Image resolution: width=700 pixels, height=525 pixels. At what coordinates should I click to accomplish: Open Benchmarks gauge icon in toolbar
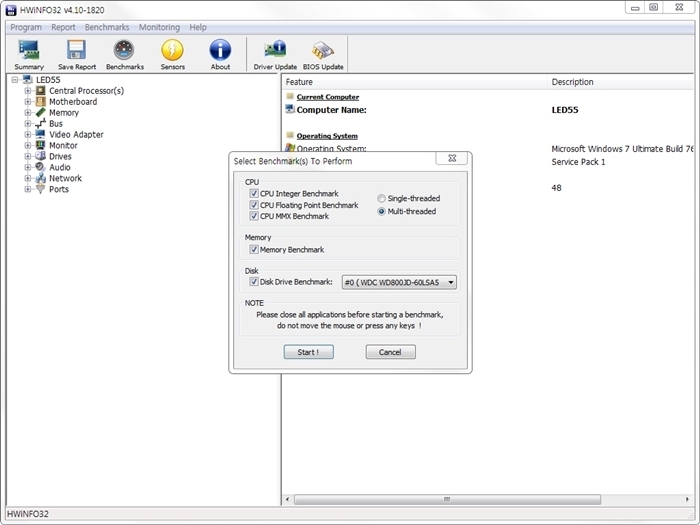tap(124, 50)
